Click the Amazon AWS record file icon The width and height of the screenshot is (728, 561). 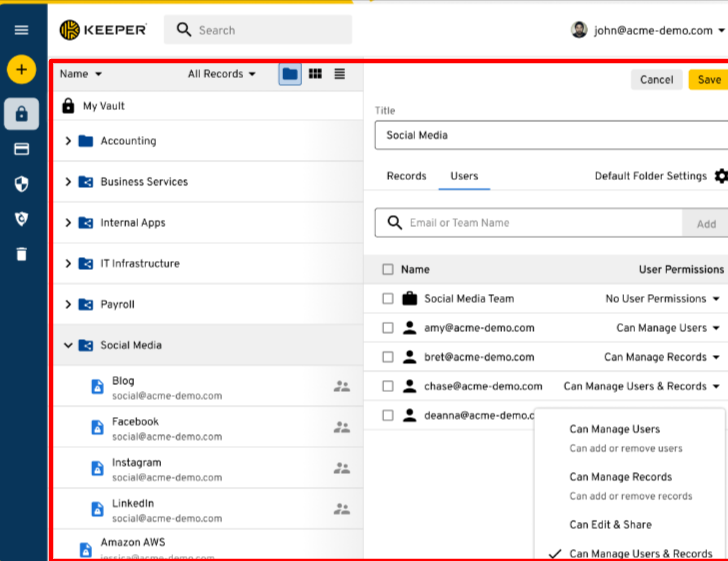86,550
